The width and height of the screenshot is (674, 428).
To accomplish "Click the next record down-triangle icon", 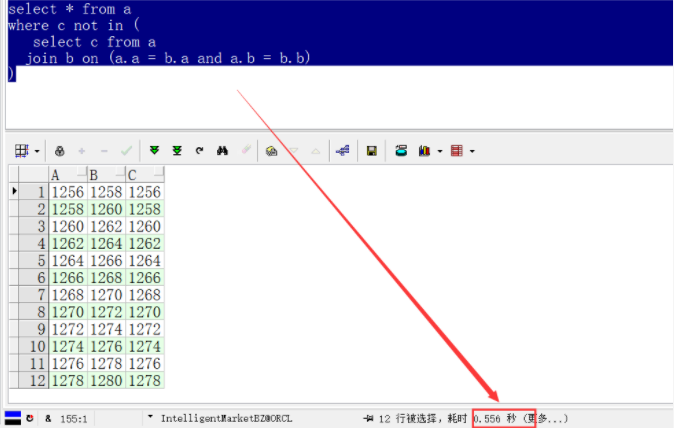I will pyautogui.click(x=294, y=151).
